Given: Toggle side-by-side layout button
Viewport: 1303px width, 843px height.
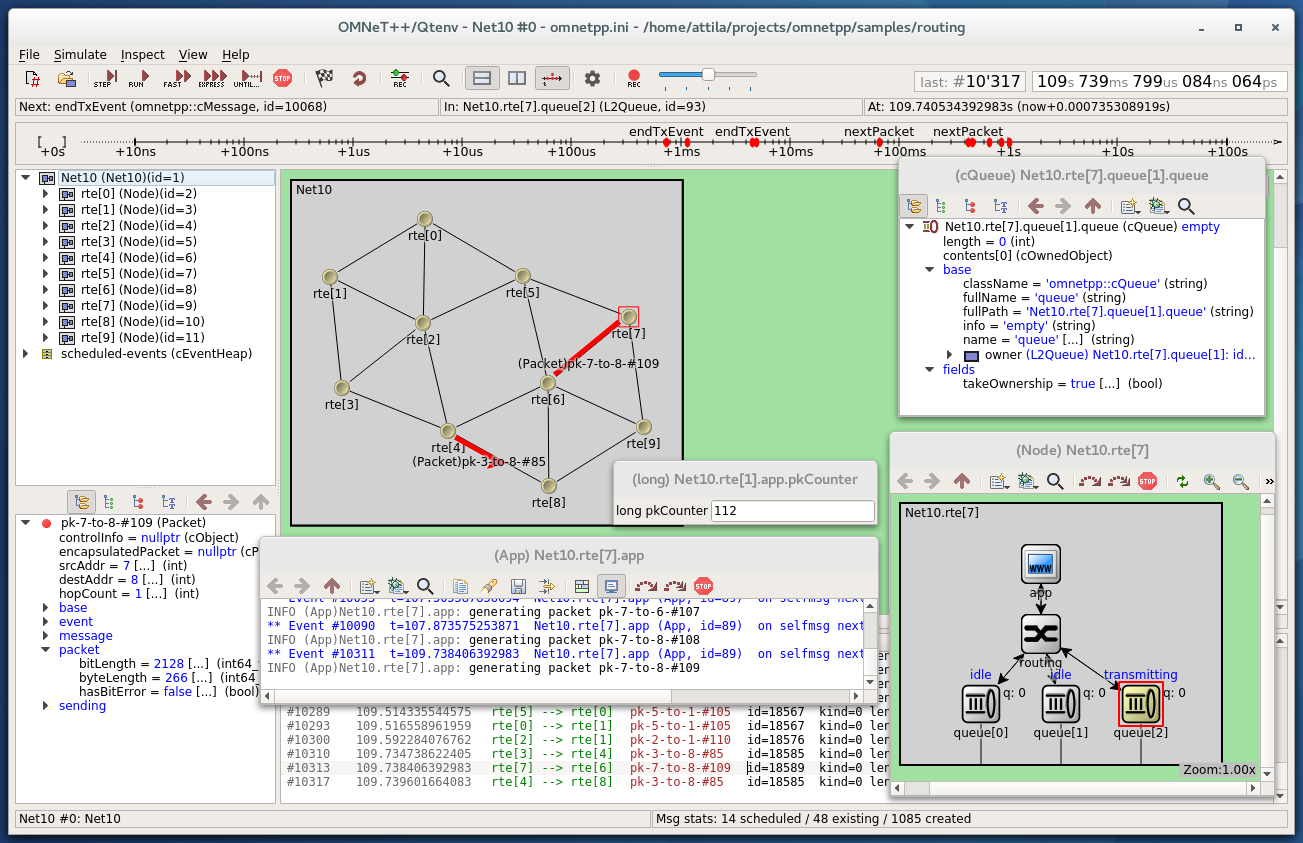Looking at the screenshot, I should tap(516, 78).
